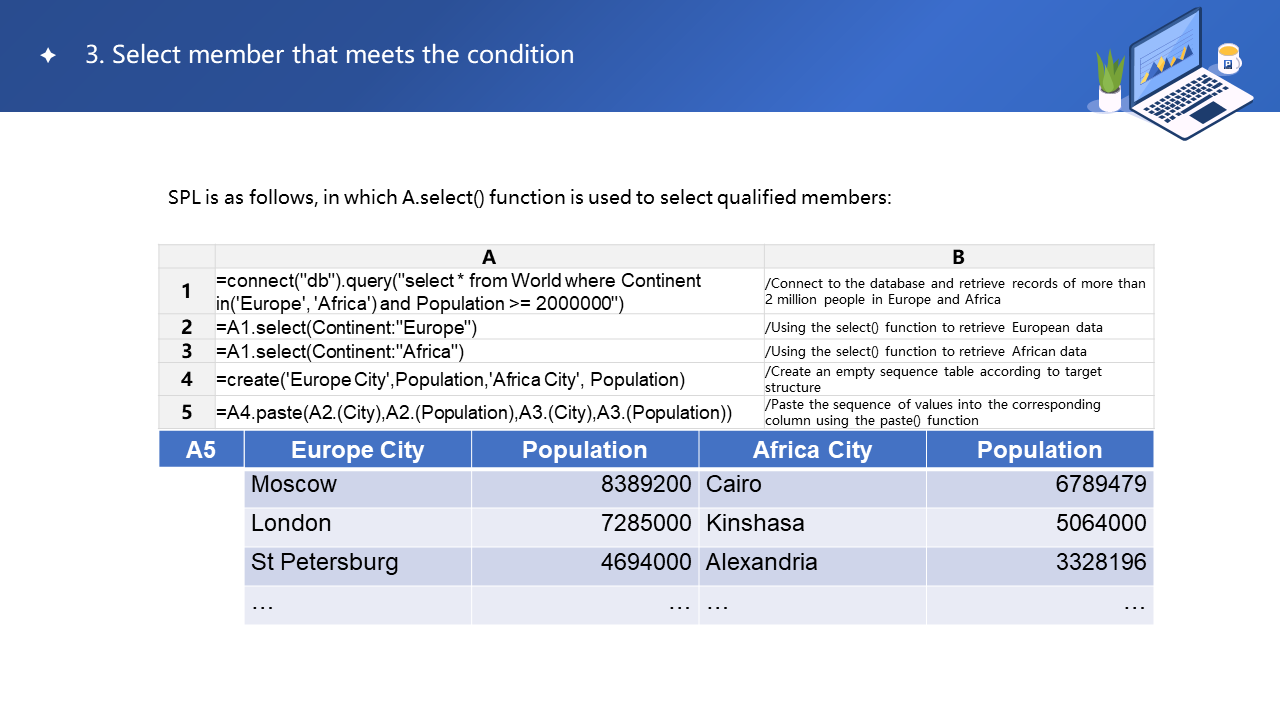This screenshot has height=720, width=1280.
Task: Select column B header in the SPL grid
Action: point(958,257)
